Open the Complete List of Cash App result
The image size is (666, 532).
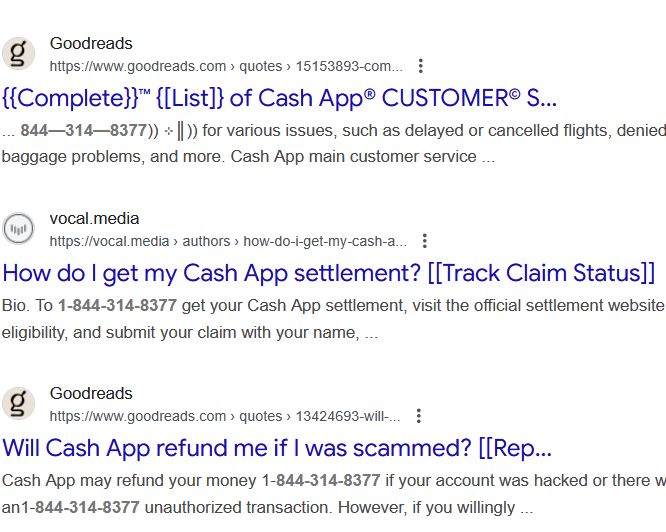[x=279, y=98]
